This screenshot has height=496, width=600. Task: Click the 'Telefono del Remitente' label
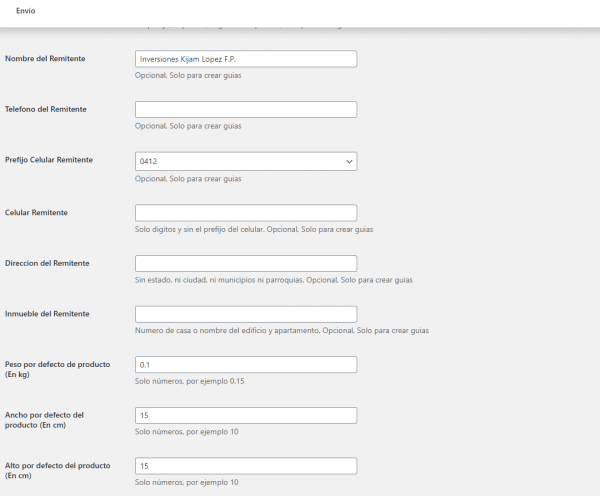tap(46, 109)
